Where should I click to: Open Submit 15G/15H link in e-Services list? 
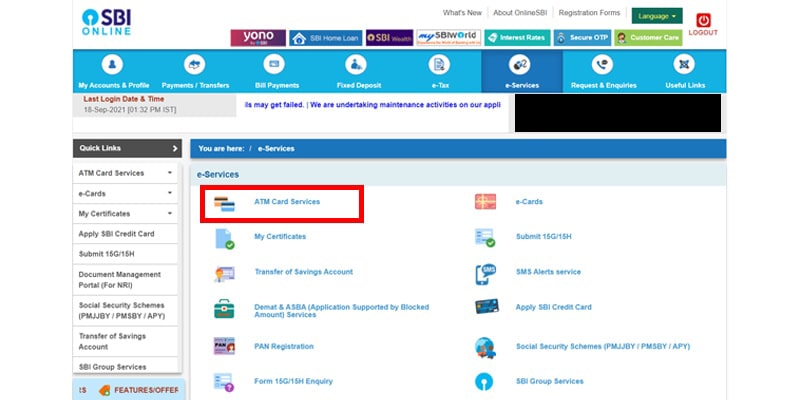click(543, 237)
